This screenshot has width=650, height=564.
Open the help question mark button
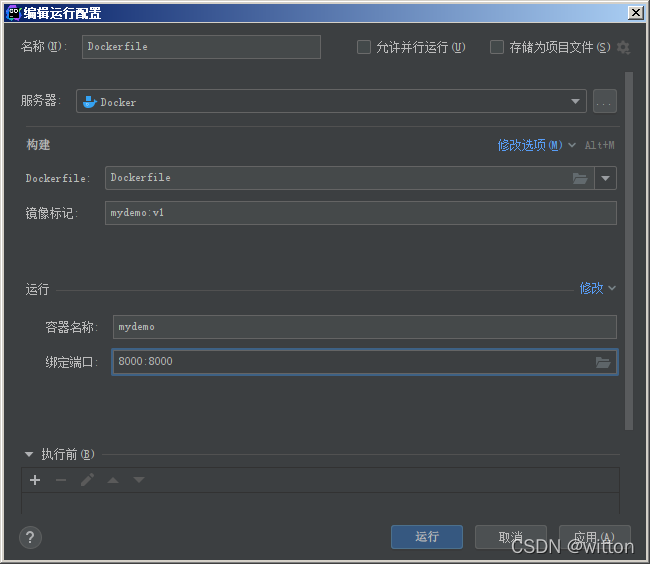(30, 537)
